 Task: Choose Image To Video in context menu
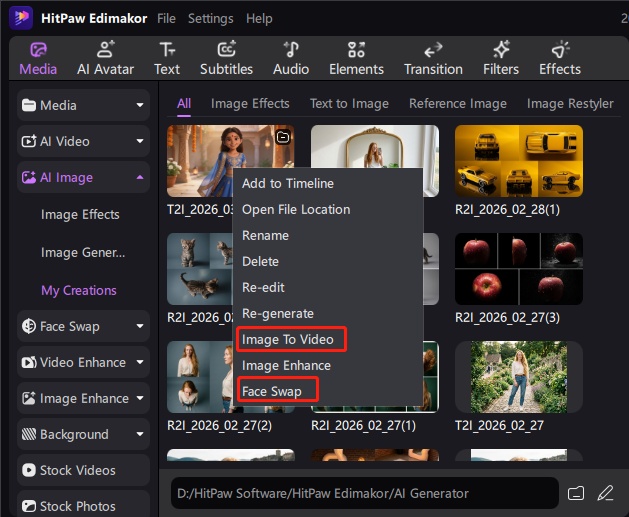point(328,340)
